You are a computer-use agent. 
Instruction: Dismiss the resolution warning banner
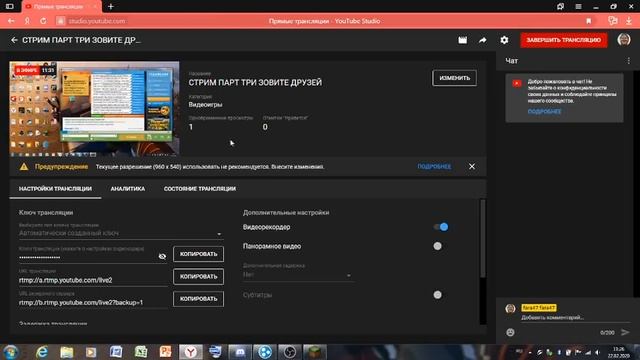(x=472, y=167)
